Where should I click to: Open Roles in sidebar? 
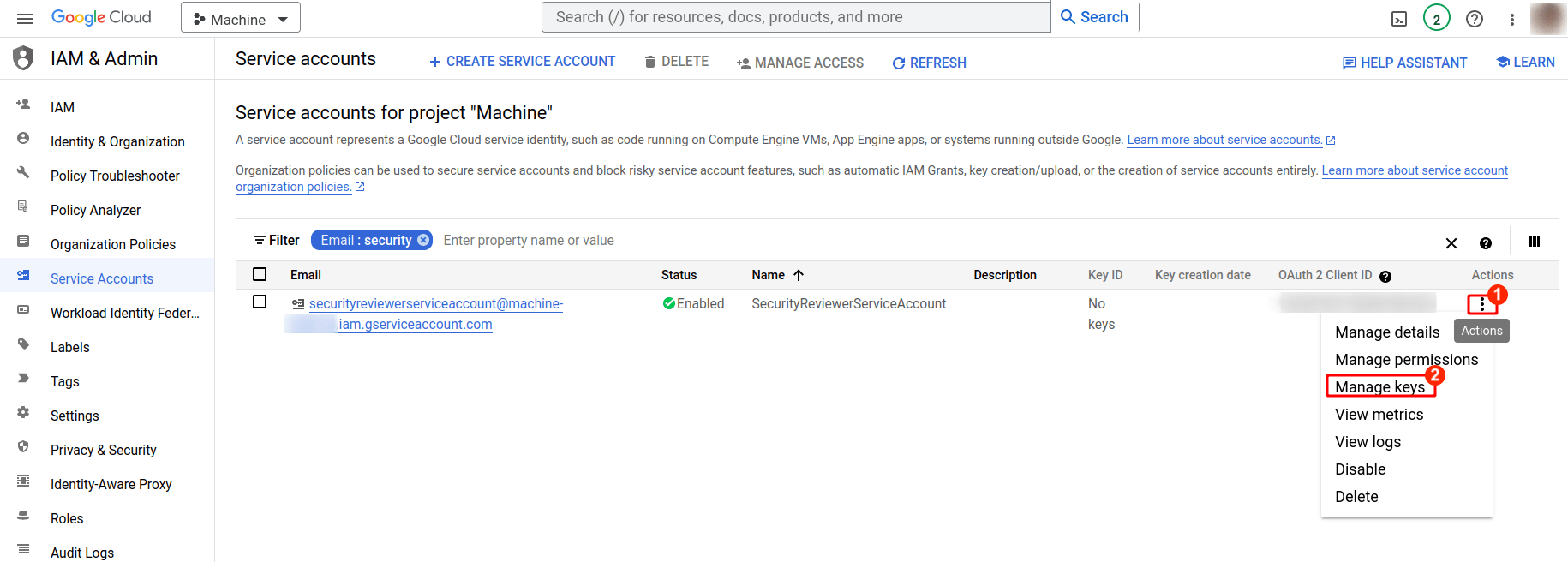(x=67, y=518)
